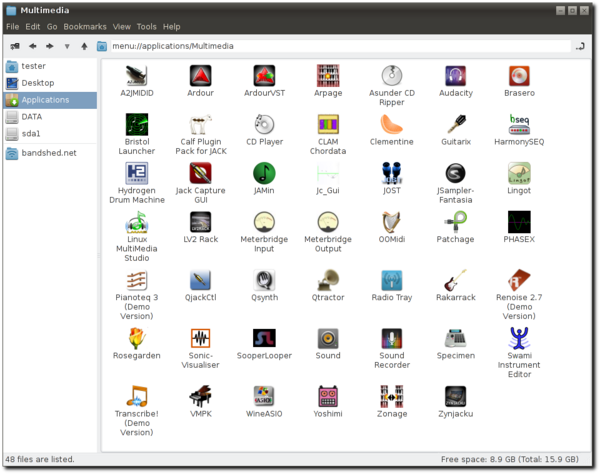Click the Arpage sequencer icon

tap(328, 76)
